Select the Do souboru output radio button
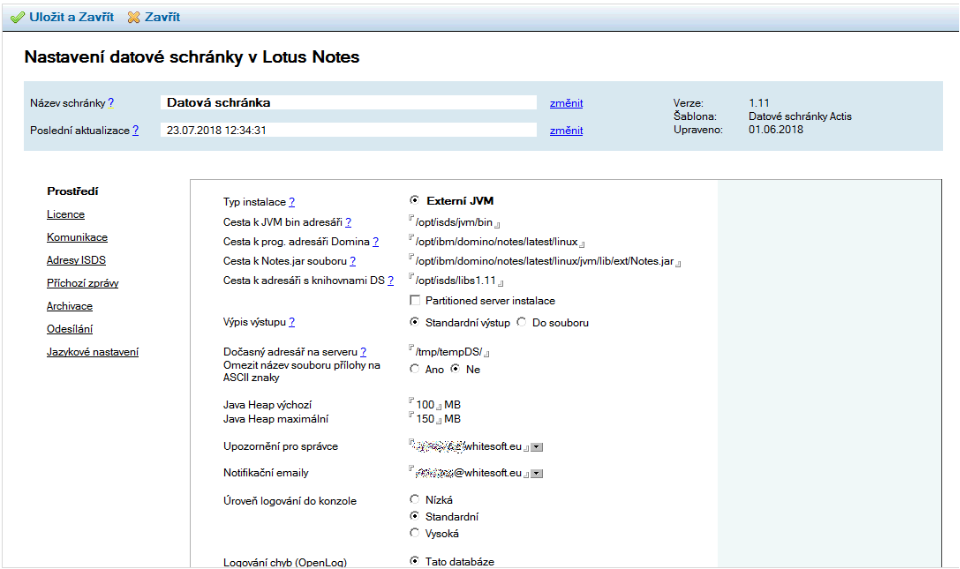The height and width of the screenshot is (569, 960). pyautogui.click(x=521, y=322)
